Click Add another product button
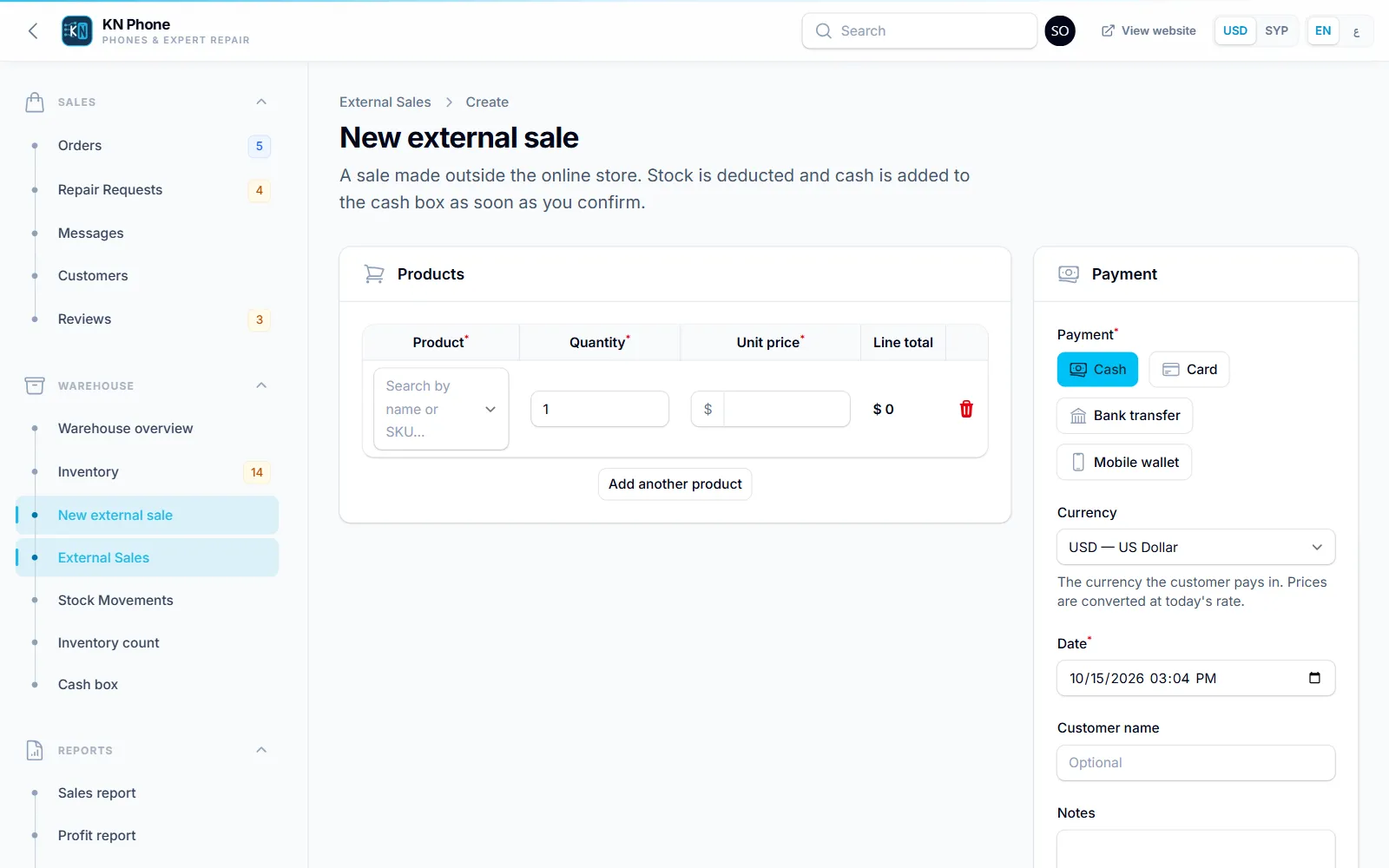Image resolution: width=1389 pixels, height=868 pixels. click(x=675, y=484)
